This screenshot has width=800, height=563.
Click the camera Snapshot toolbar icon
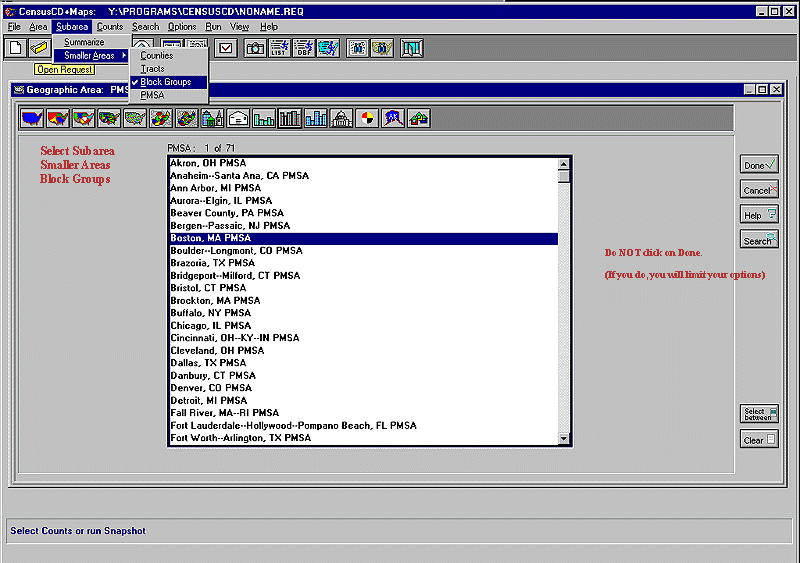pyautogui.click(x=255, y=47)
